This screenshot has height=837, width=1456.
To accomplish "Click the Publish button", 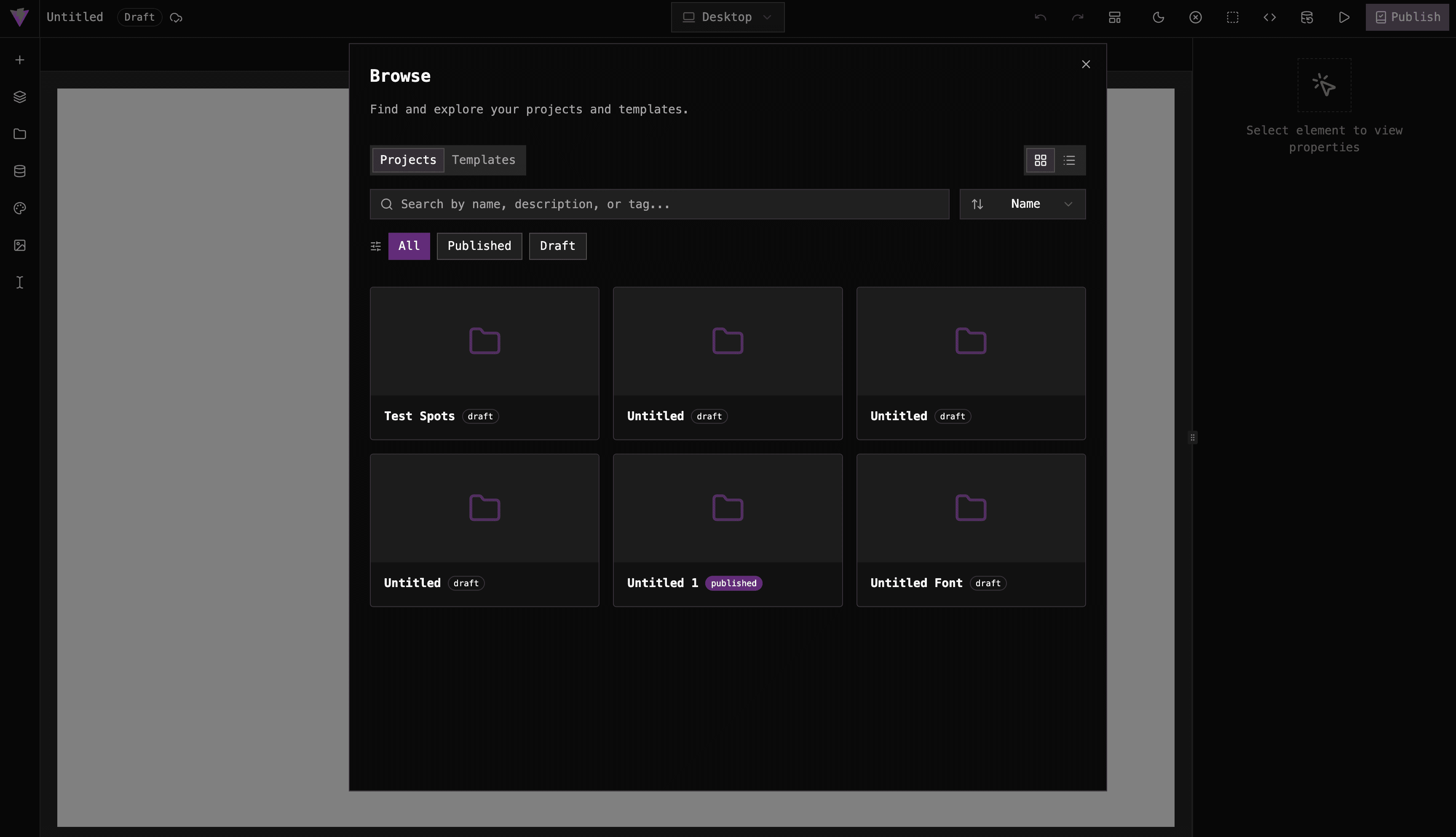I will [1407, 17].
